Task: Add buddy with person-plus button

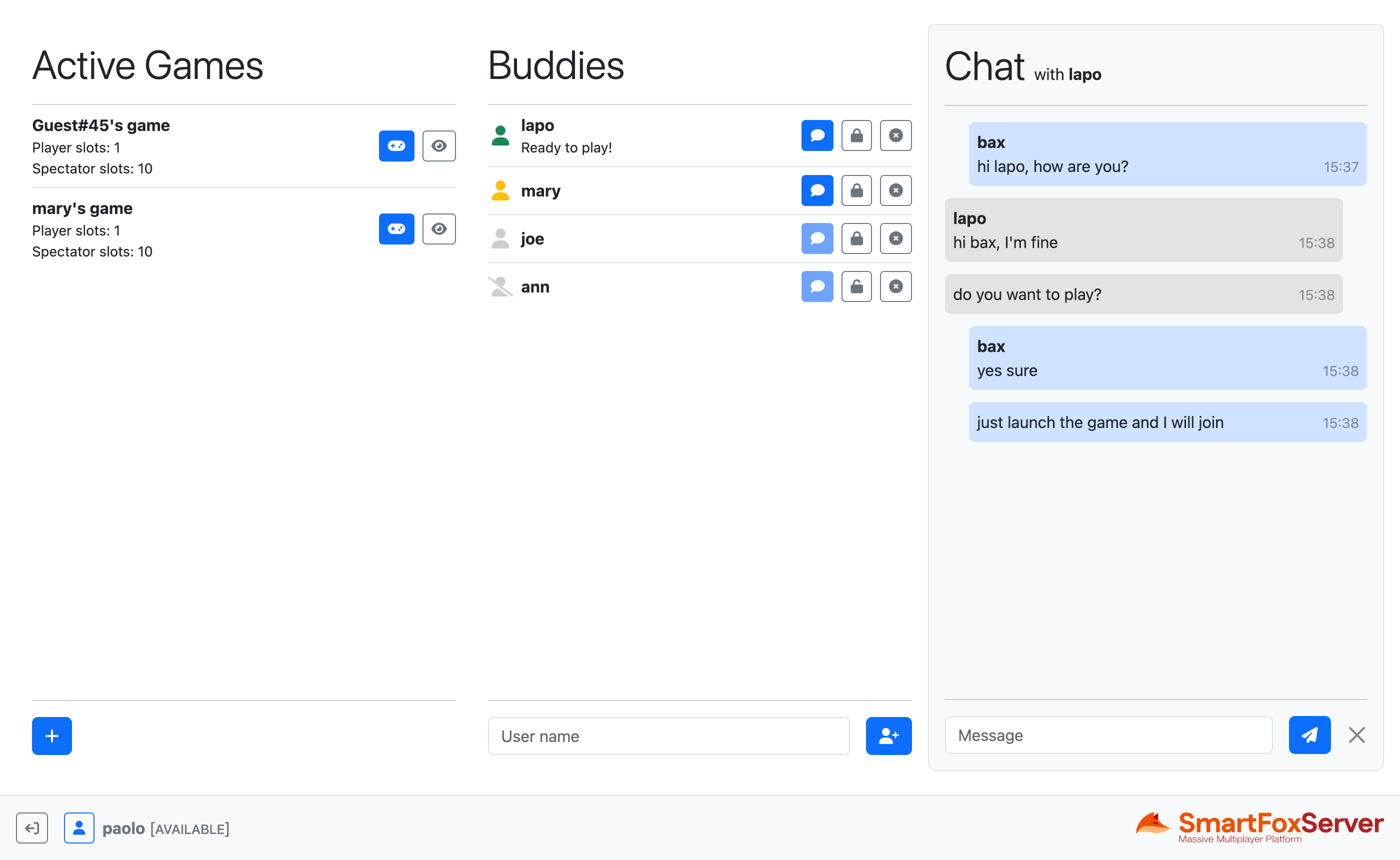Action: click(x=889, y=736)
